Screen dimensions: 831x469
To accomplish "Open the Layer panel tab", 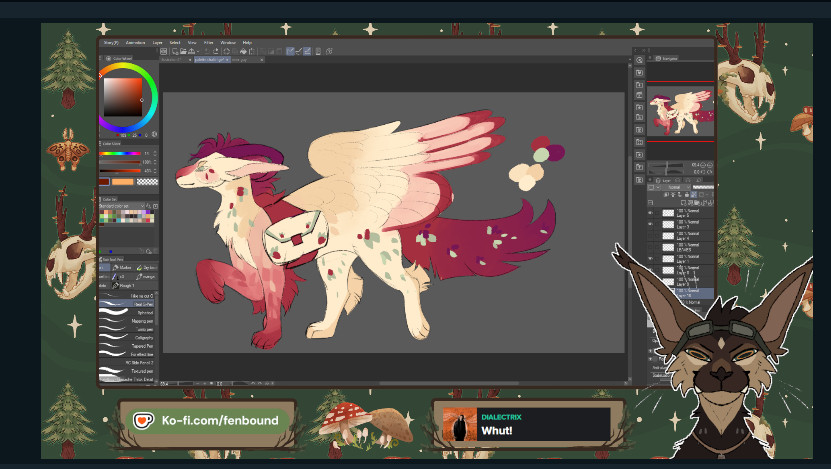I will pos(665,181).
